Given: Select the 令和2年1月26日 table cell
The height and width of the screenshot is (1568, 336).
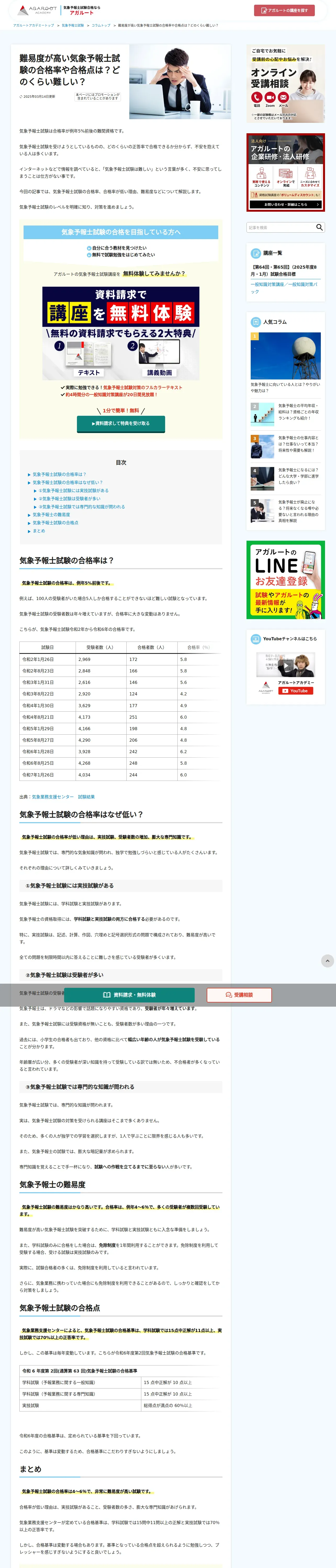Looking at the screenshot, I should [x=48, y=659].
